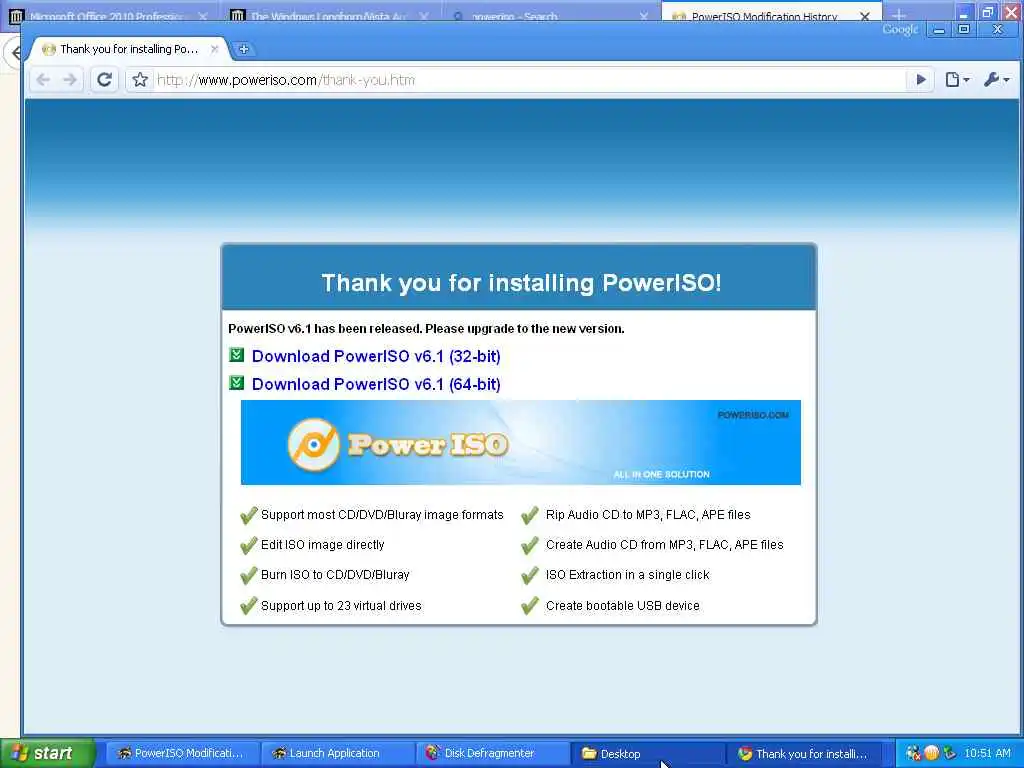Close the 'Thank you for installing' tab
The image size is (1024, 768).
coord(214,49)
